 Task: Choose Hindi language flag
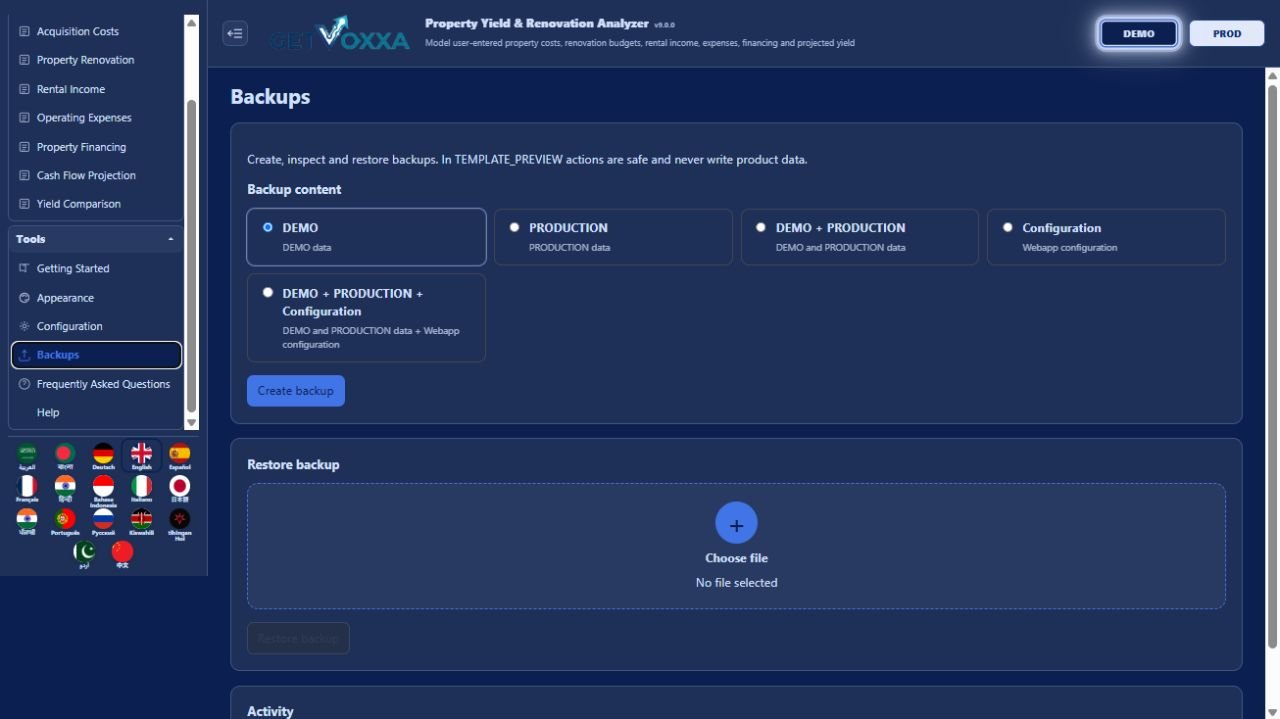pos(65,489)
